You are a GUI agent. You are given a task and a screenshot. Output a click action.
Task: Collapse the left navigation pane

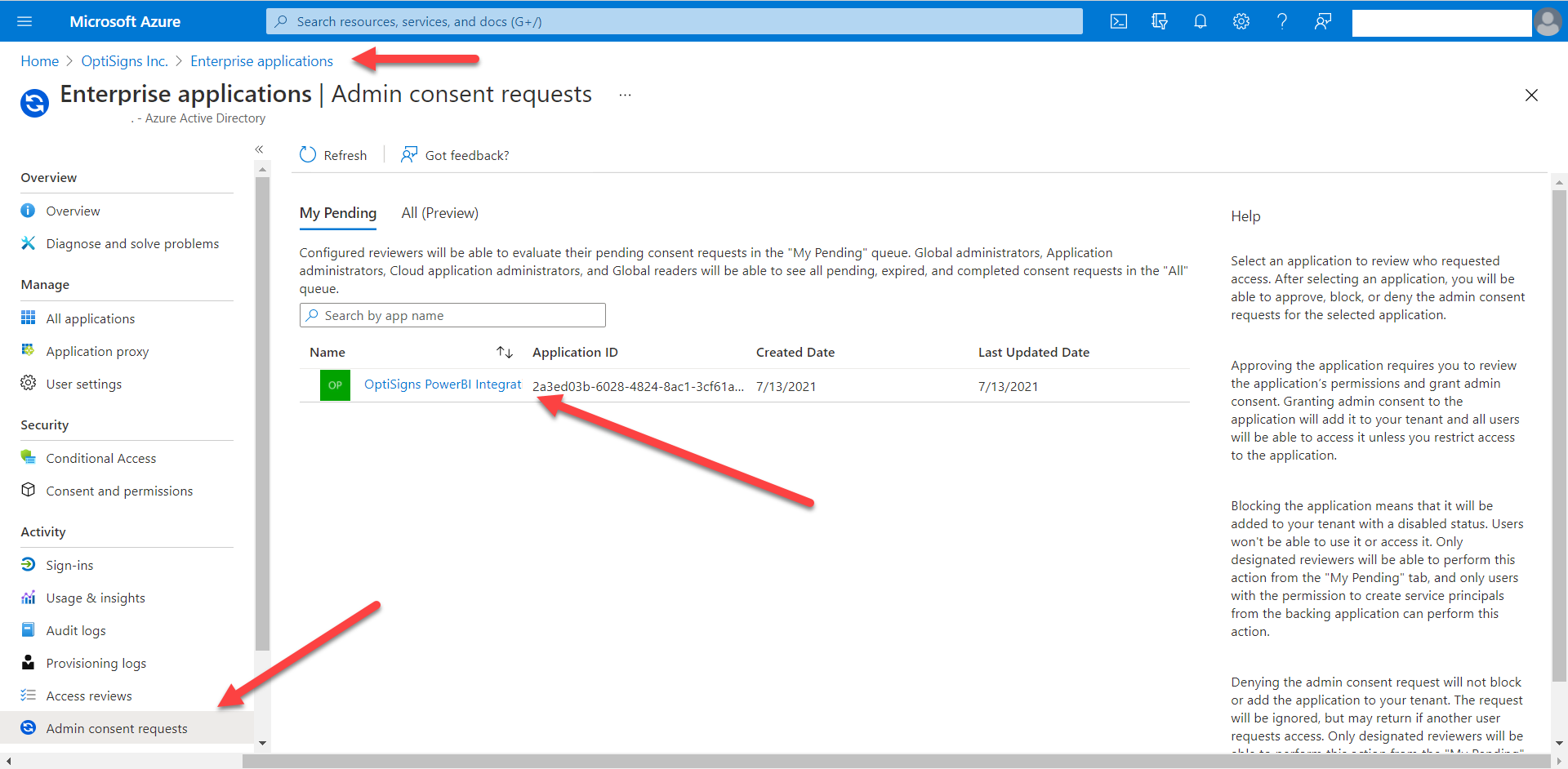259,149
